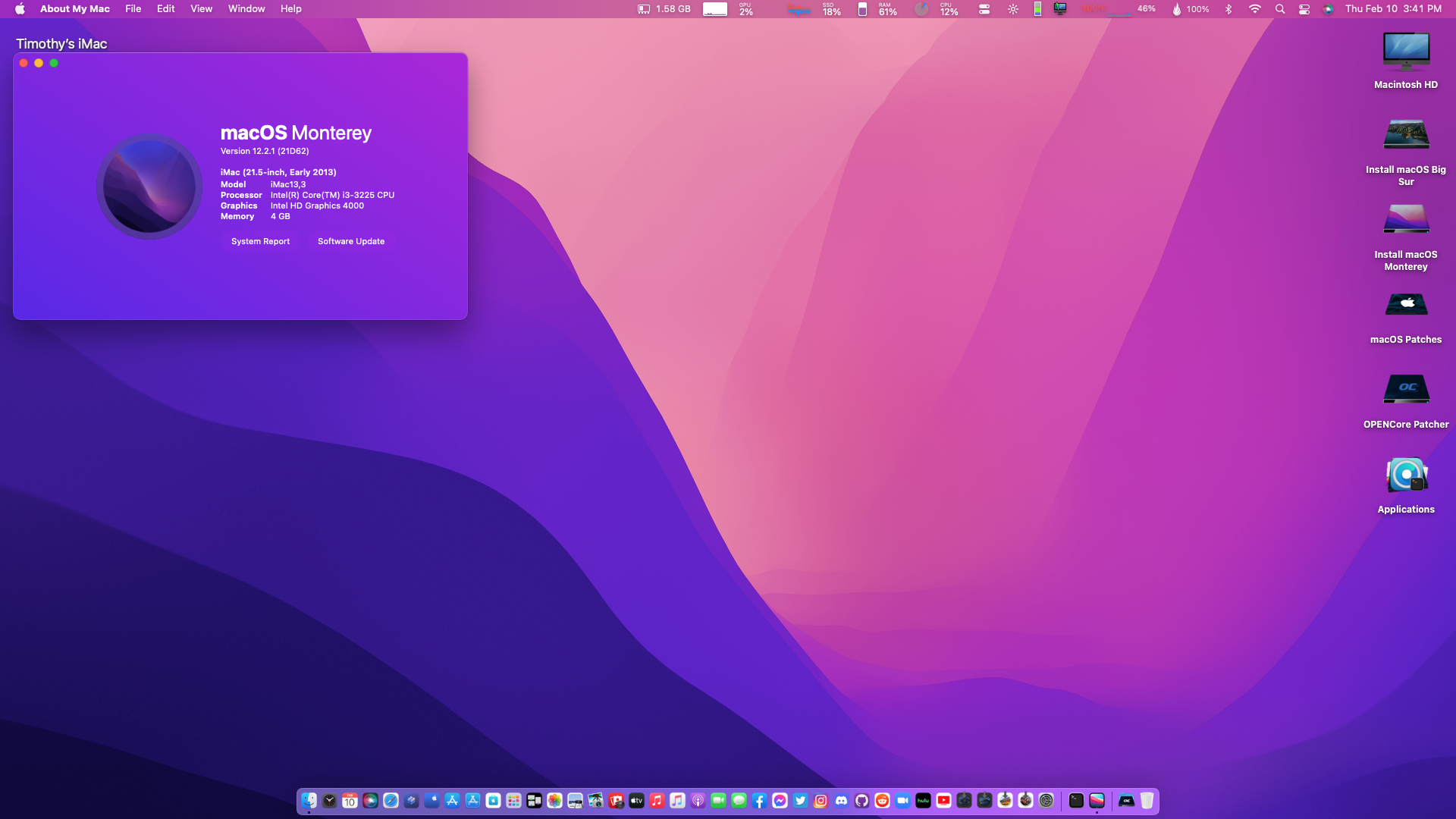This screenshot has height=819, width=1456.
Task: Click the macOS Monterey logo image
Action: (x=149, y=187)
